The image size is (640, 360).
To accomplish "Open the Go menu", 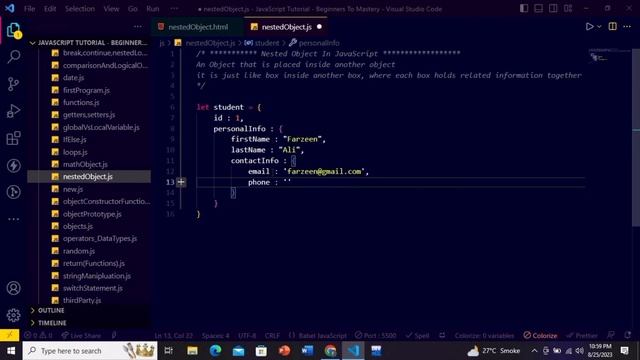I will (133, 9).
